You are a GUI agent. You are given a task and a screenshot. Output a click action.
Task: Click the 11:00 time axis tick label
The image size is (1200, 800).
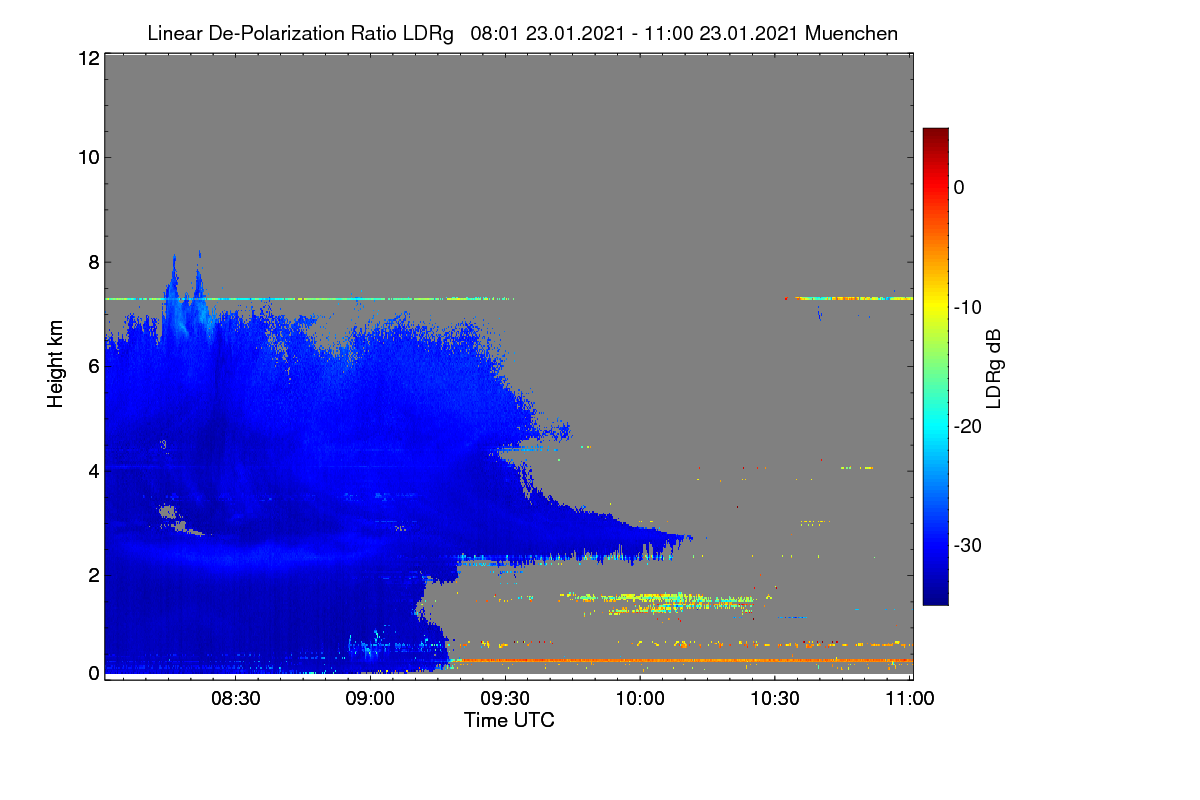coord(911,698)
